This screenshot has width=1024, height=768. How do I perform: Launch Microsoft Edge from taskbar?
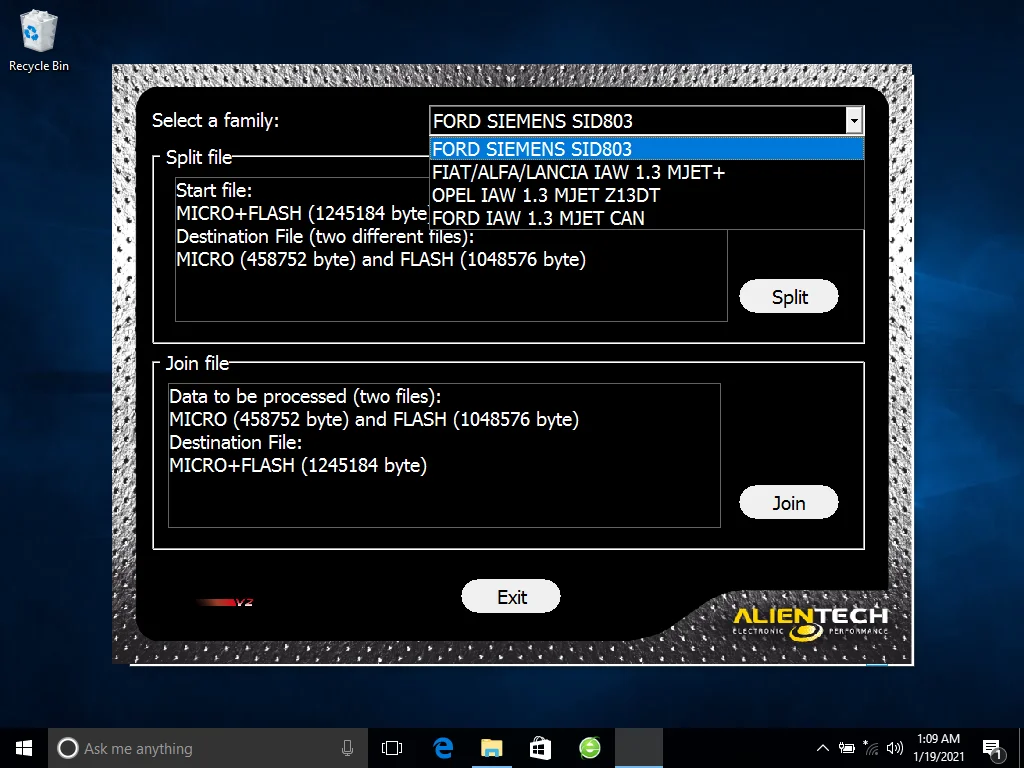443,748
